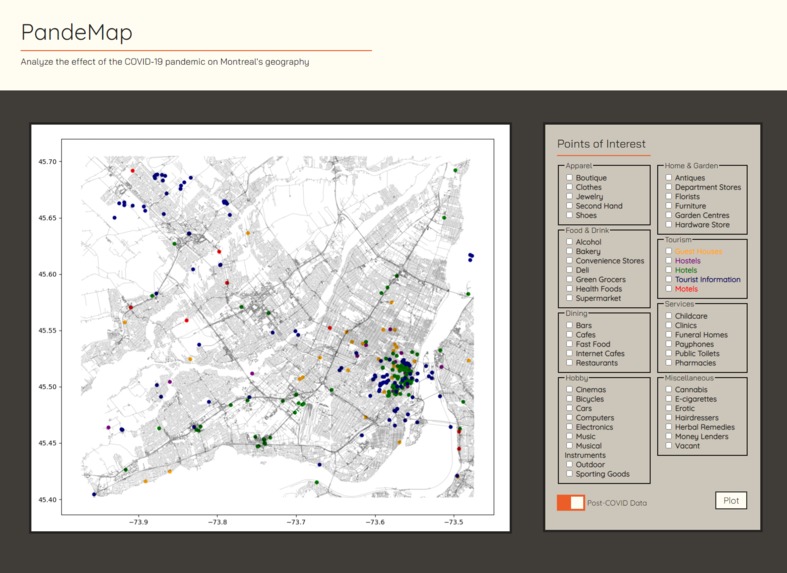Select the Florists checkbox
787x573 pixels.
tap(669, 196)
